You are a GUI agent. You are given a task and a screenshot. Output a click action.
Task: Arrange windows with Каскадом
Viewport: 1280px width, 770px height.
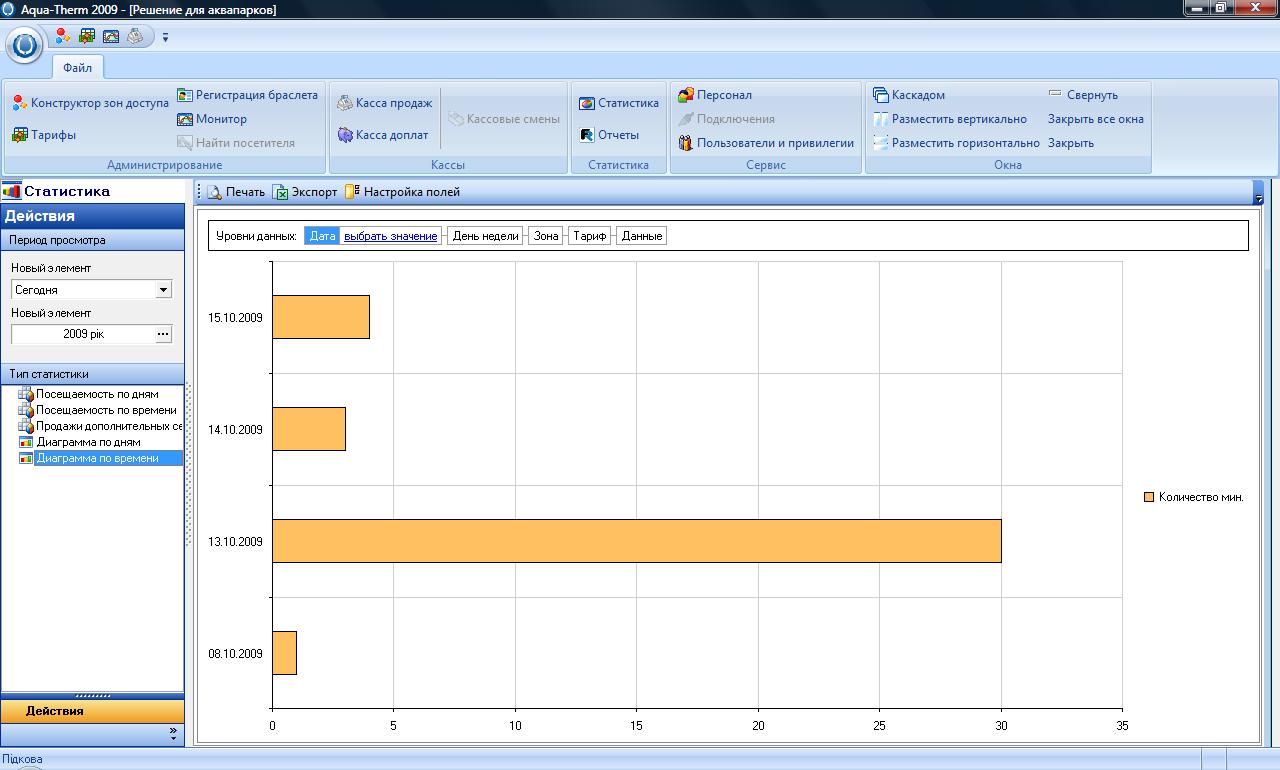click(909, 95)
